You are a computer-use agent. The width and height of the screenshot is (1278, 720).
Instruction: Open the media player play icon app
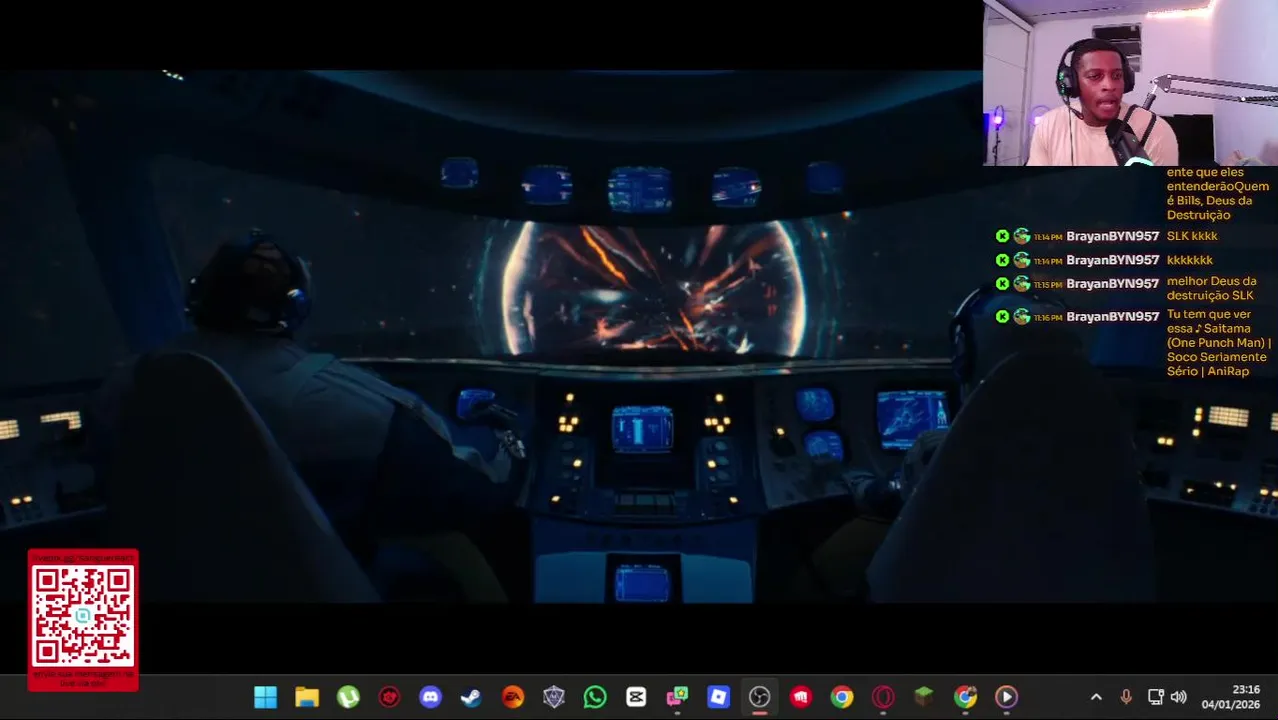[x=1006, y=697]
